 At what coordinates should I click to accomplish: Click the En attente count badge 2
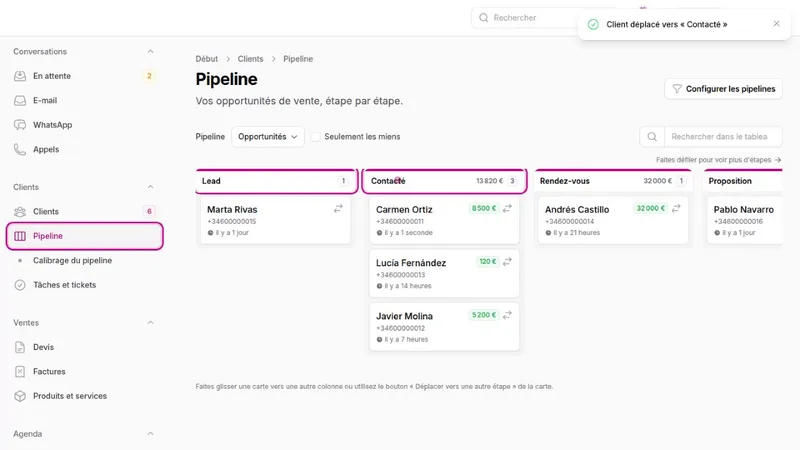(x=149, y=76)
